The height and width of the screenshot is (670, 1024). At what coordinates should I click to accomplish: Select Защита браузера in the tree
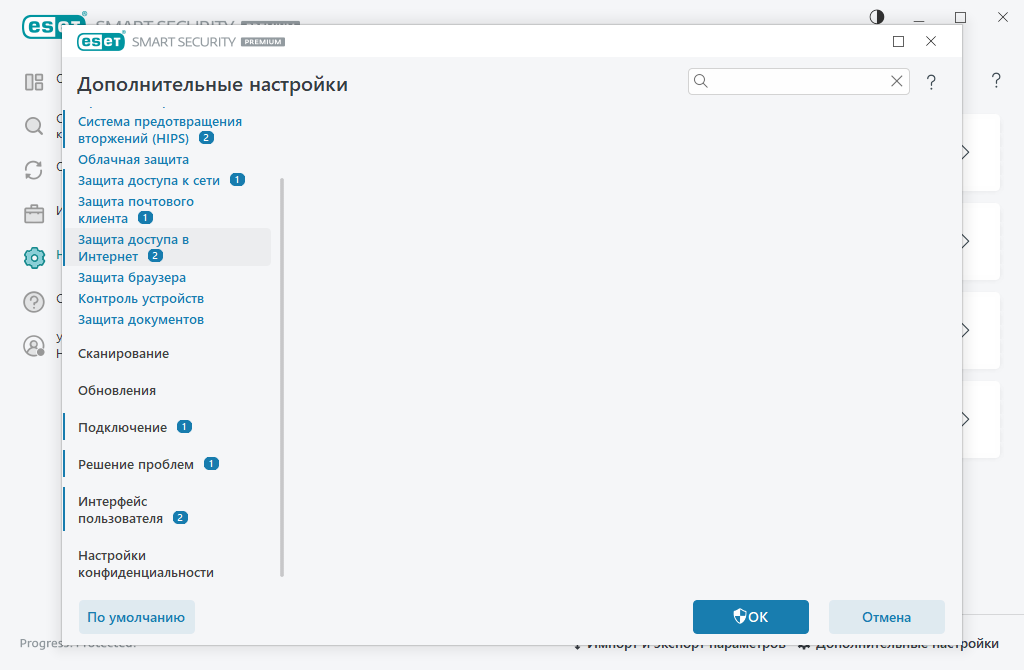pyautogui.click(x=132, y=278)
